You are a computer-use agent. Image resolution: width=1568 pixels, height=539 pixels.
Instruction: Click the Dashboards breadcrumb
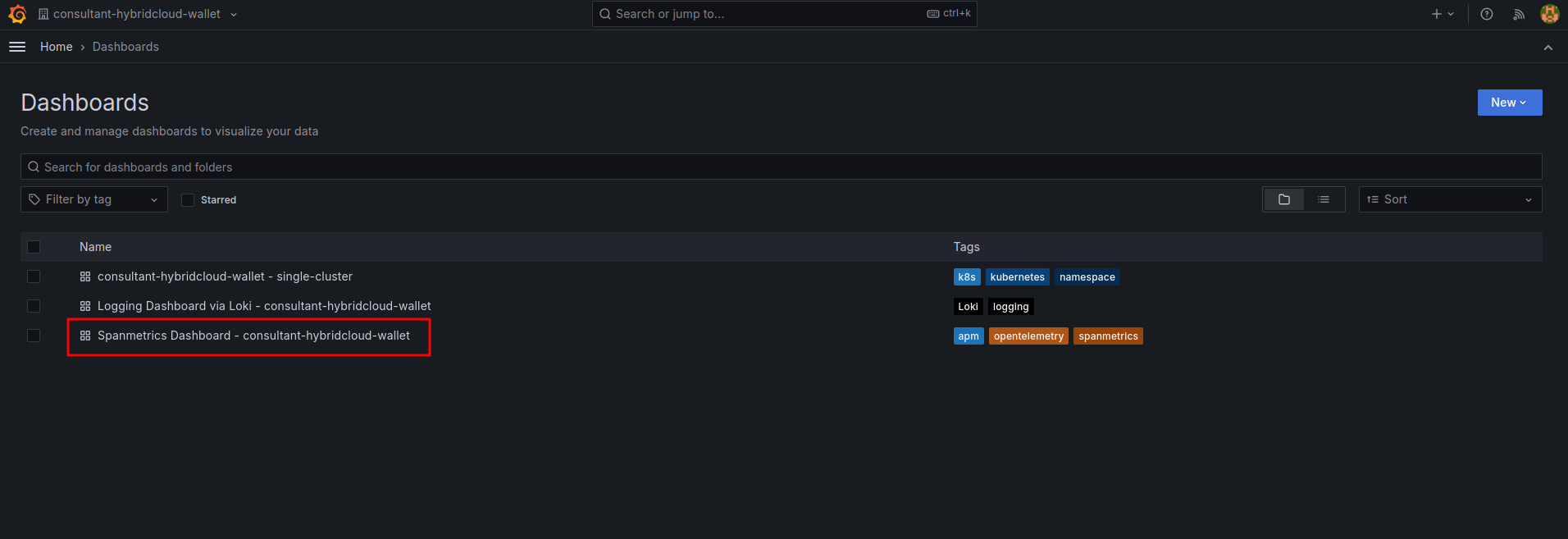(x=125, y=47)
